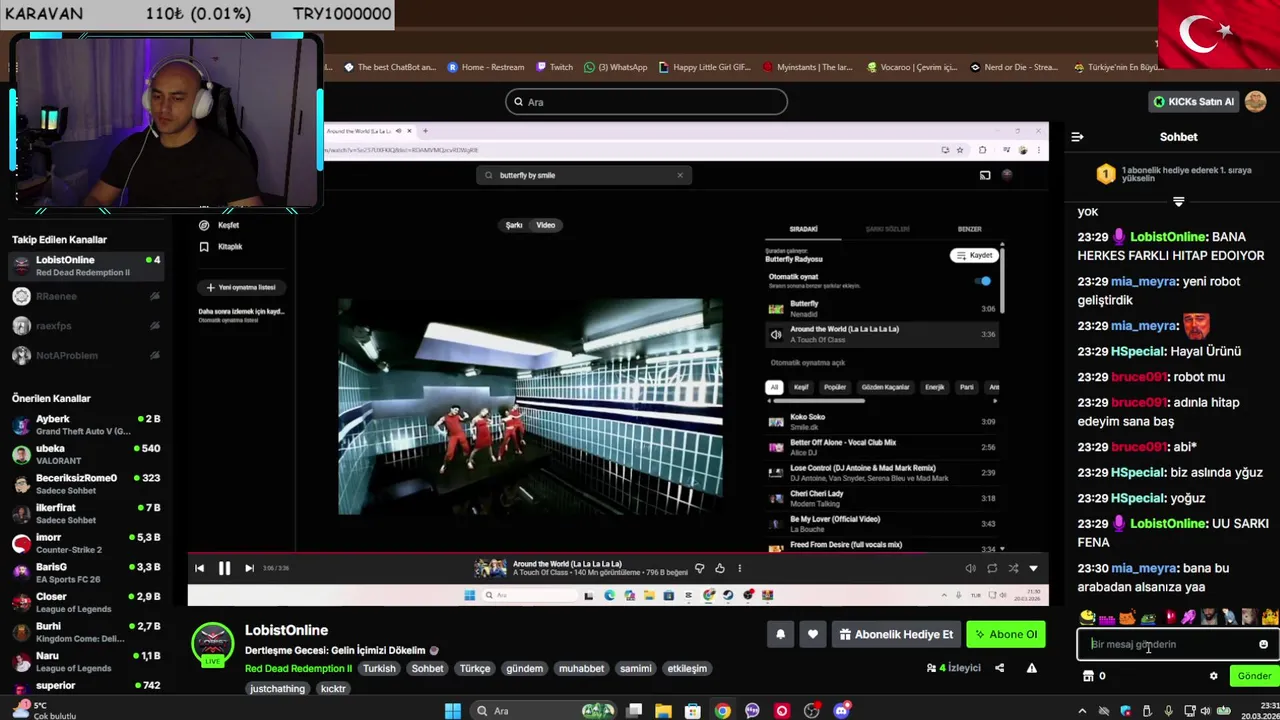Open recommended channel BarisG

[x=85, y=572]
